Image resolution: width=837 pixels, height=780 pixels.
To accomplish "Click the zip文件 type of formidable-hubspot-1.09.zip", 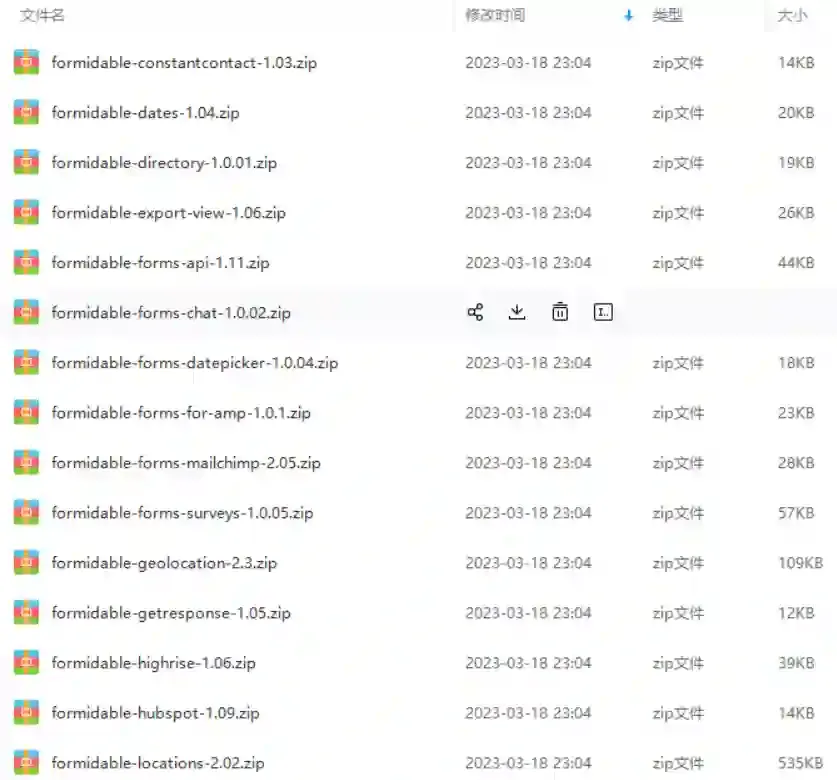I will click(x=678, y=713).
